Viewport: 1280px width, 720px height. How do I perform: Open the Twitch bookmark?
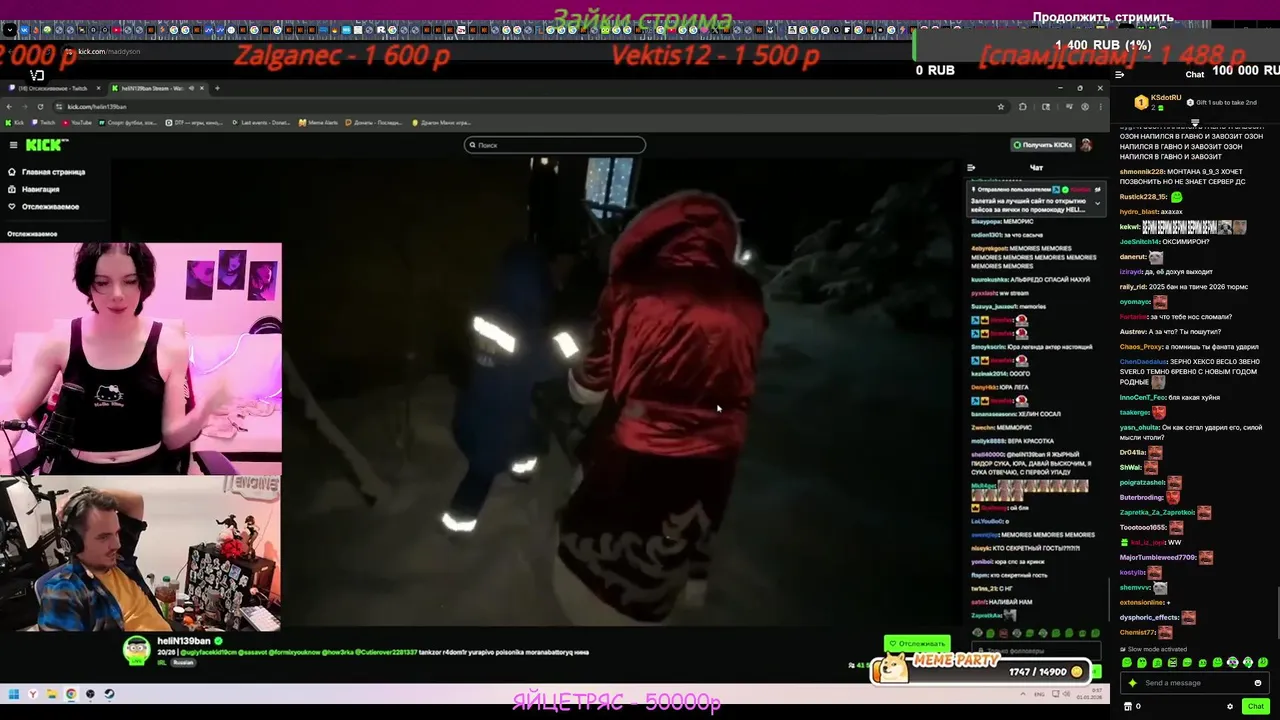point(43,122)
